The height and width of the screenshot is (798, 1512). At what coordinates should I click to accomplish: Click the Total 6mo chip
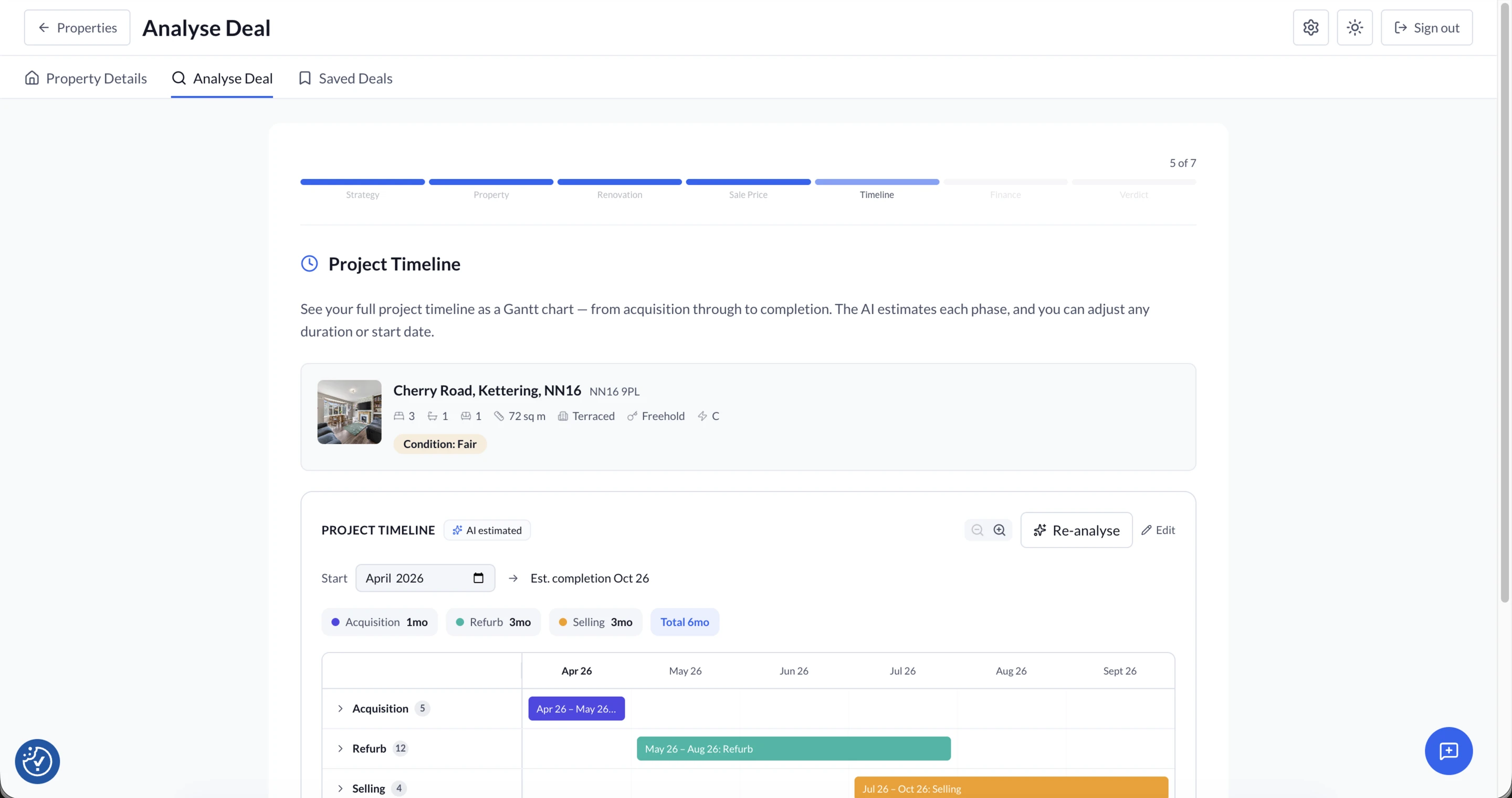[685, 622]
